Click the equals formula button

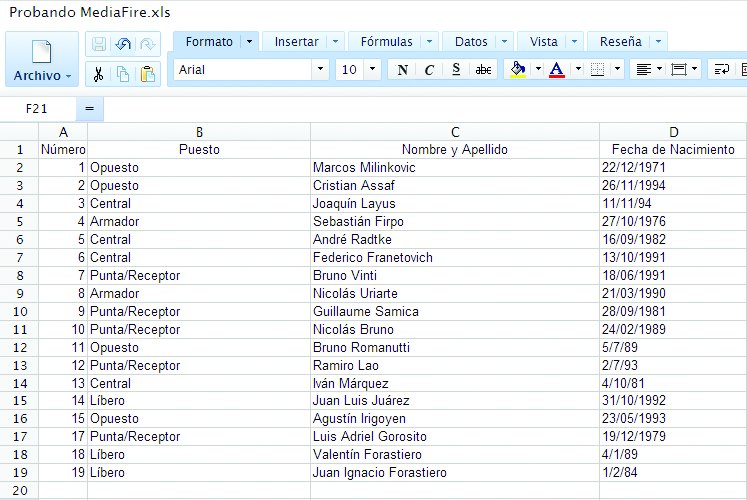(x=89, y=109)
